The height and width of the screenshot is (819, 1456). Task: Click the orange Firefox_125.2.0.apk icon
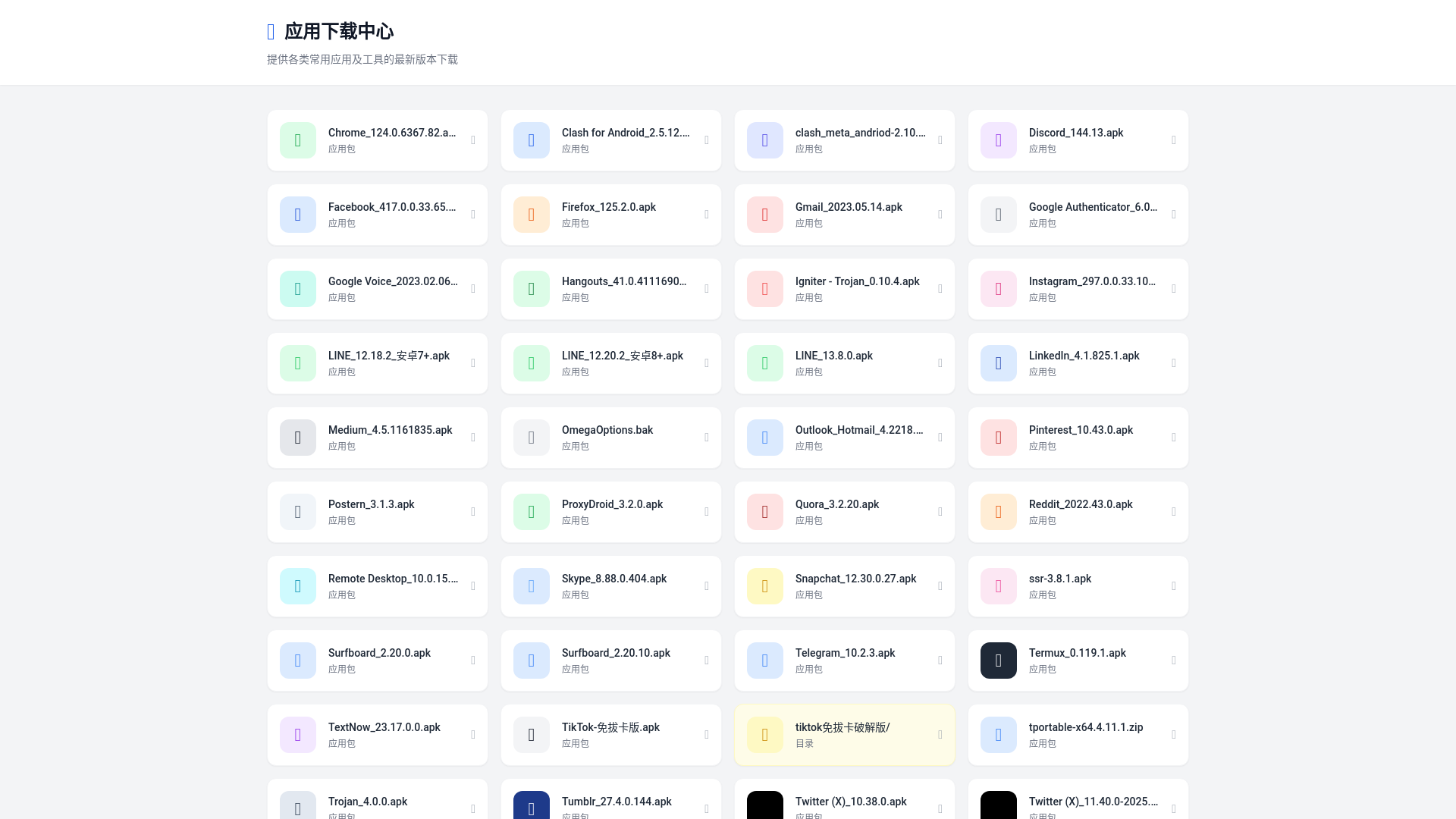(x=532, y=215)
